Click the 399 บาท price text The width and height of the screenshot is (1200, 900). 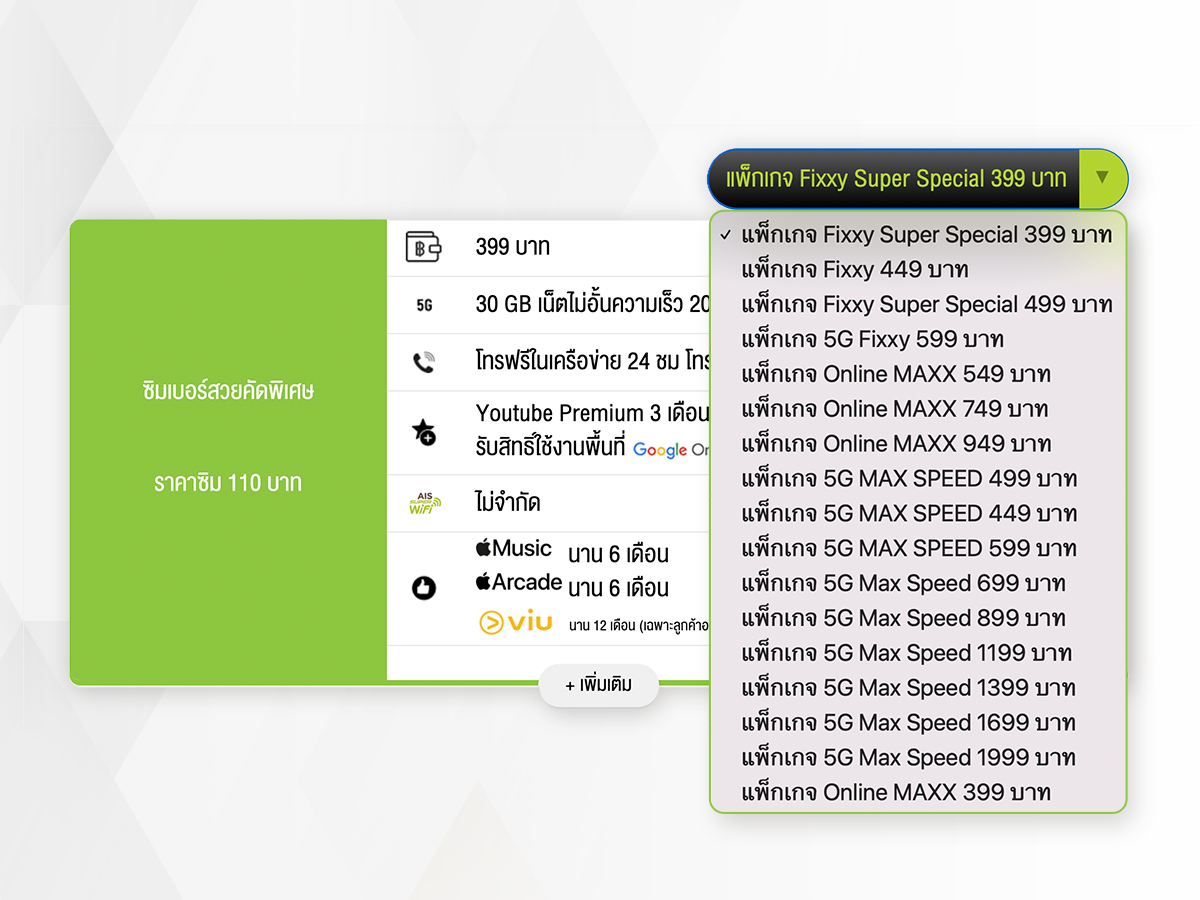513,247
